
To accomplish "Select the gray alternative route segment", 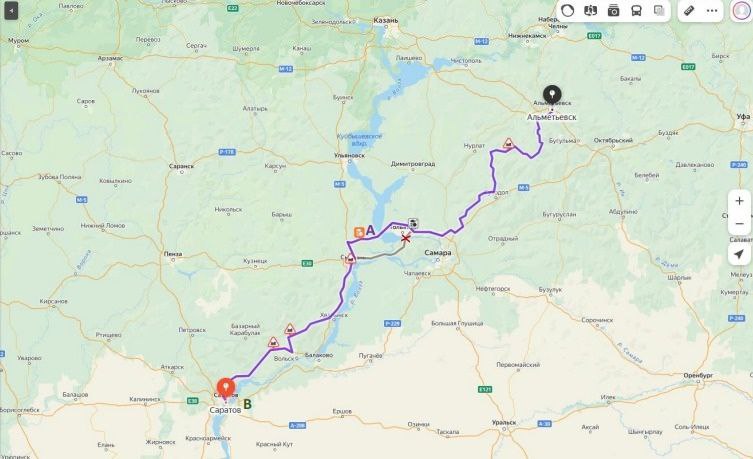I will [x=384, y=253].
